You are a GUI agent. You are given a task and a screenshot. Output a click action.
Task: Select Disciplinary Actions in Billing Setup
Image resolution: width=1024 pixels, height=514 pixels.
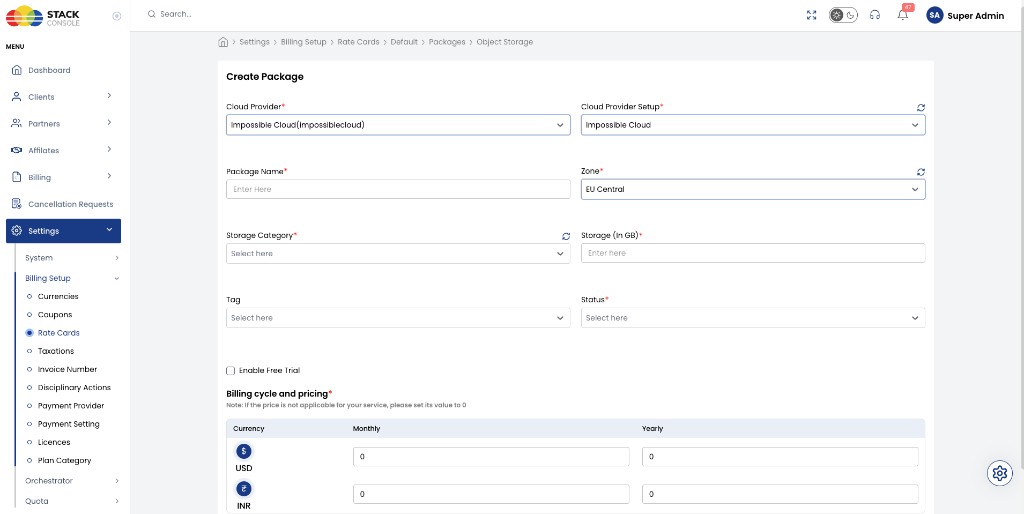(x=74, y=388)
